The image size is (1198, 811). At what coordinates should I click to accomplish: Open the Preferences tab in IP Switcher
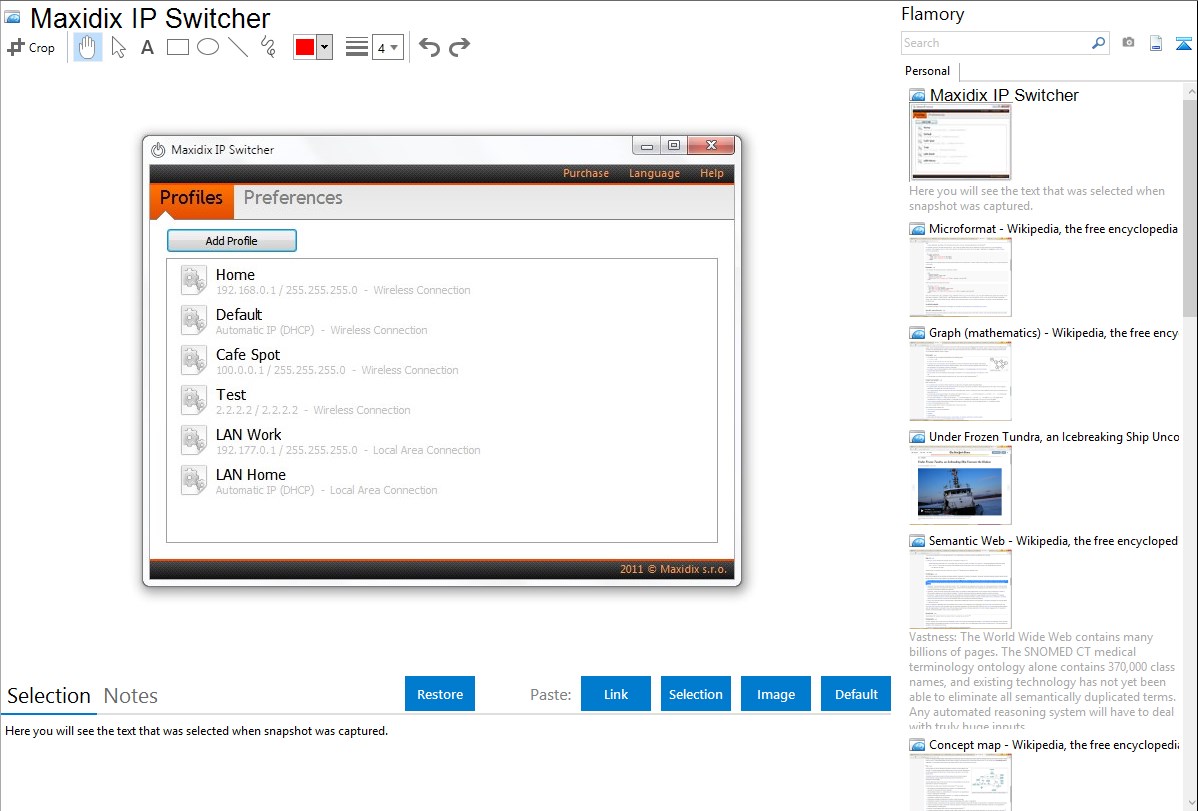click(x=293, y=198)
